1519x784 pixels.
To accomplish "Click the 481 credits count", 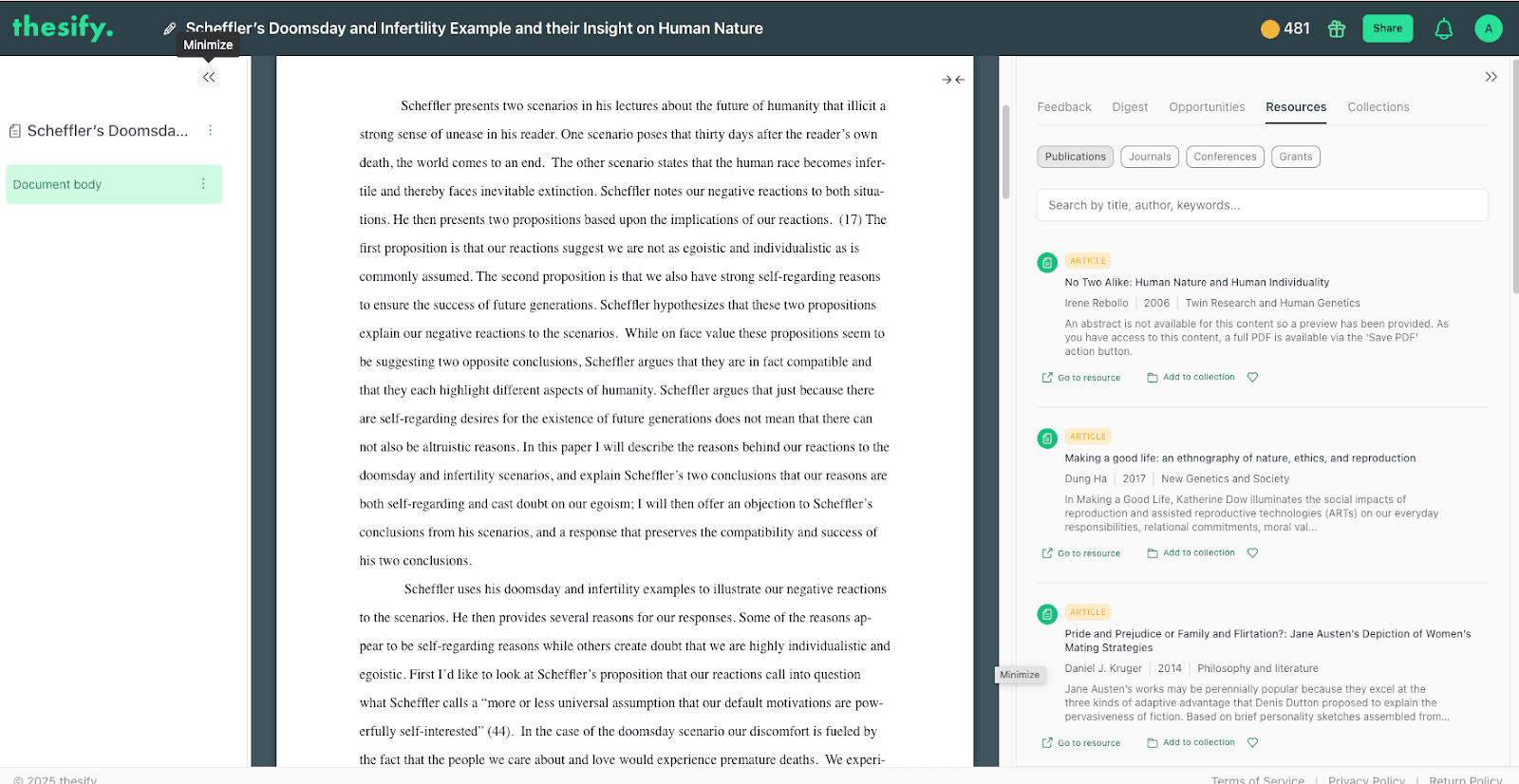I will (x=1297, y=29).
